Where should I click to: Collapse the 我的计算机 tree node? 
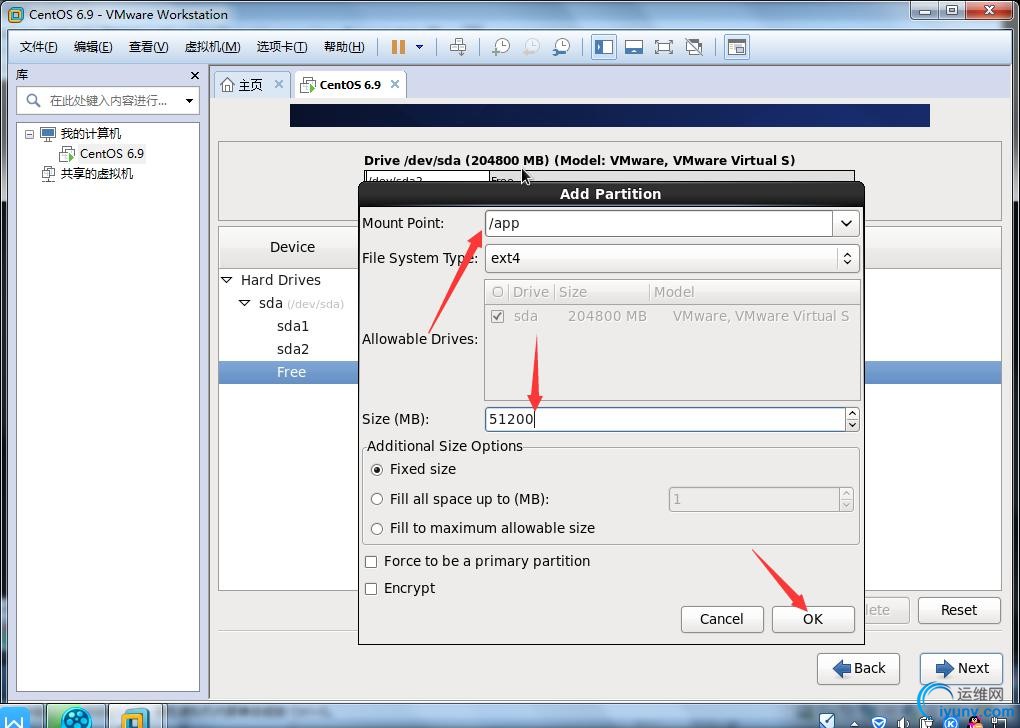(x=29, y=134)
